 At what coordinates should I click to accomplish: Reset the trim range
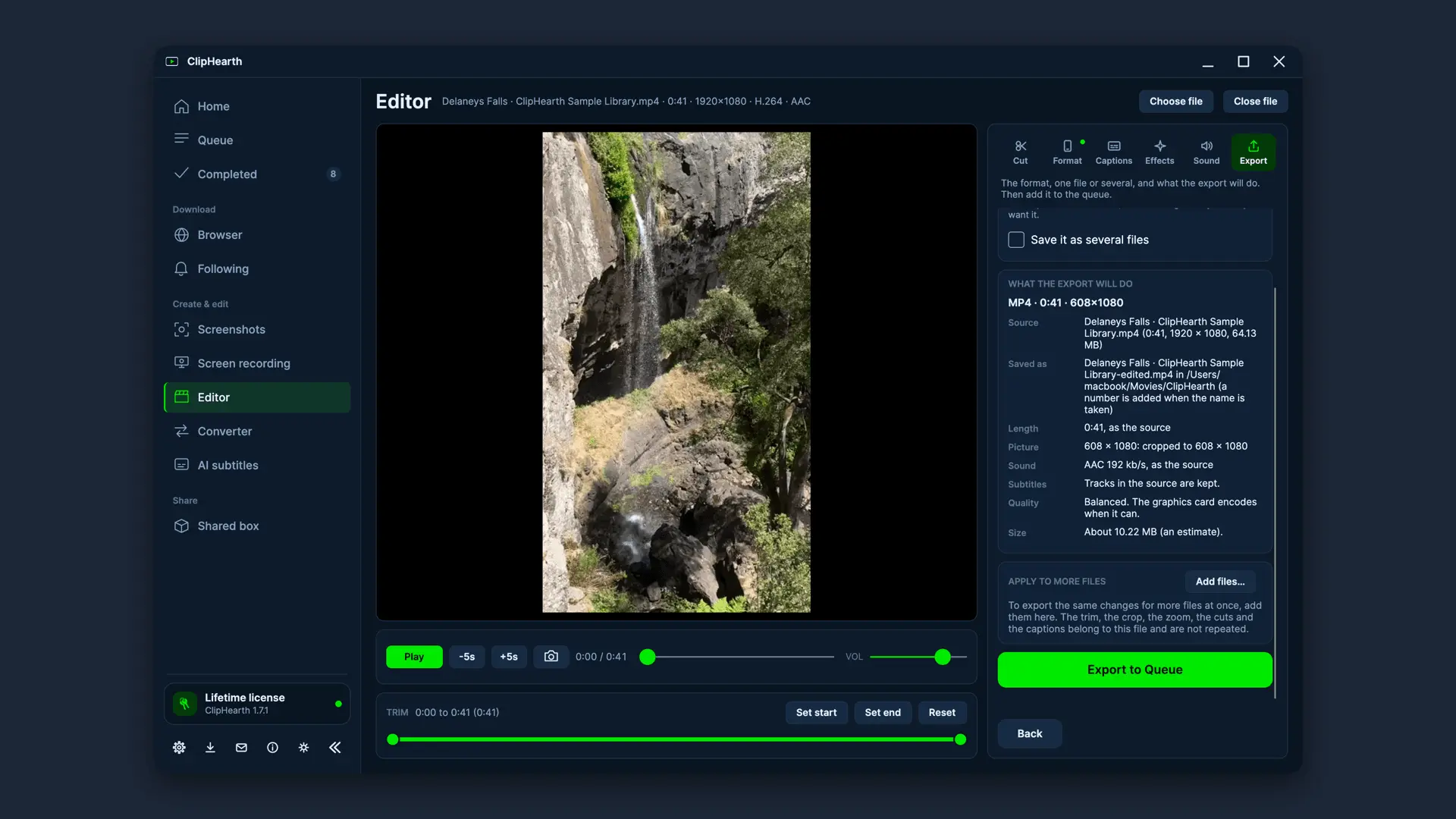[942, 713]
